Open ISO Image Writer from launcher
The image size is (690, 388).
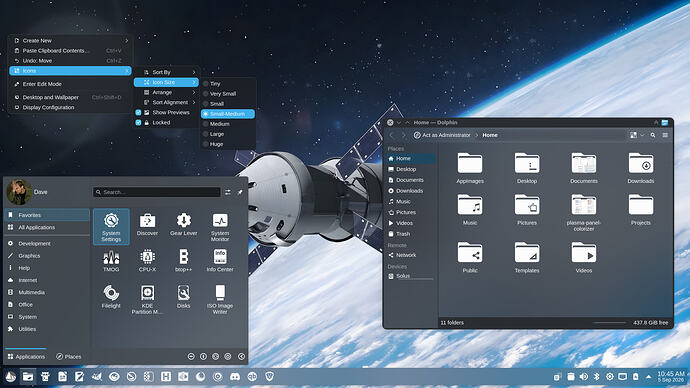(x=220, y=300)
